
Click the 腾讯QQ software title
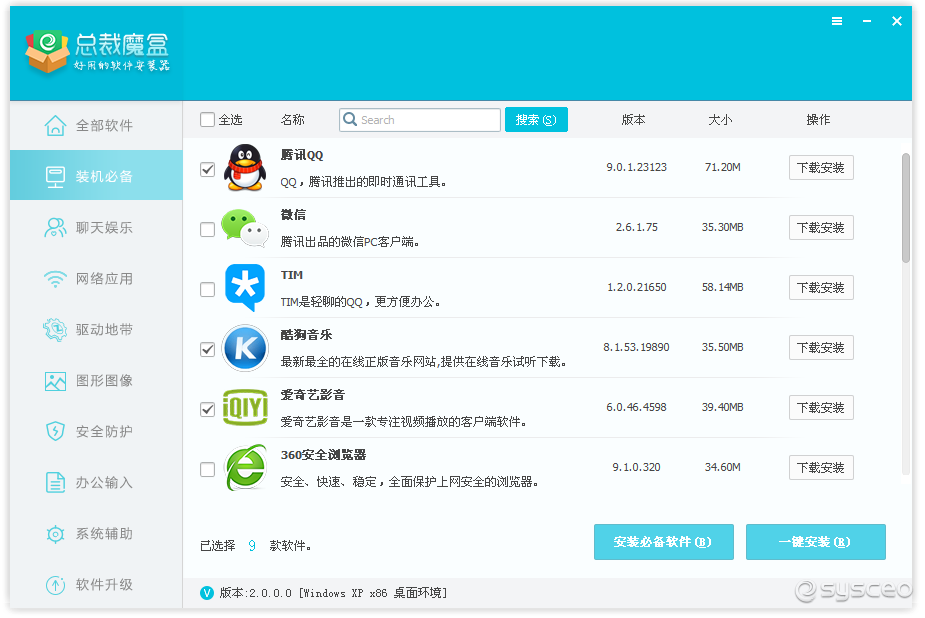click(x=302, y=155)
